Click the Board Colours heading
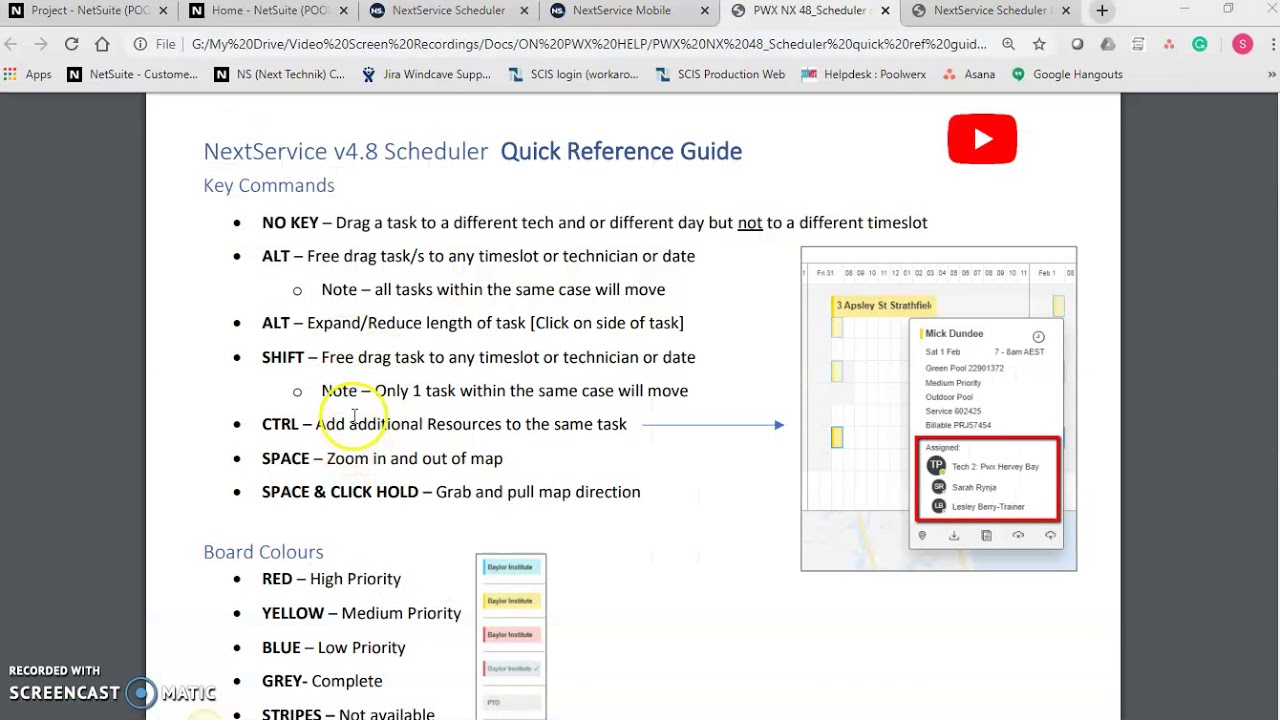Image resolution: width=1280 pixels, height=720 pixels. pyautogui.click(x=263, y=552)
